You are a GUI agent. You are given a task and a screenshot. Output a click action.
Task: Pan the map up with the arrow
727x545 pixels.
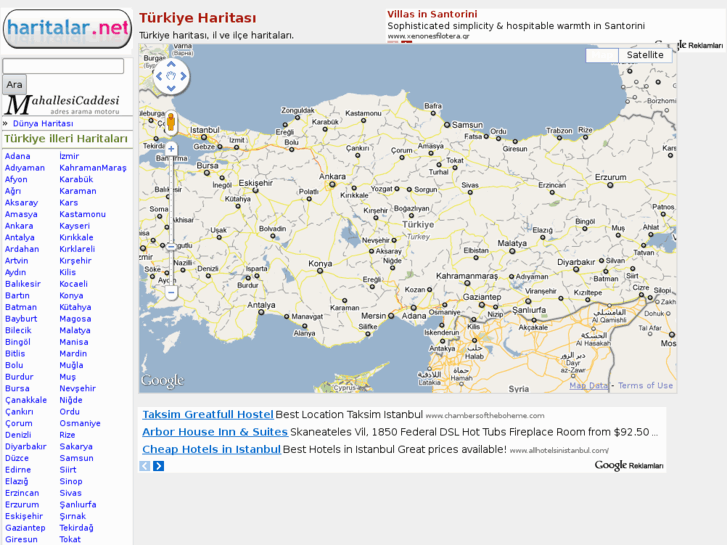click(171, 64)
